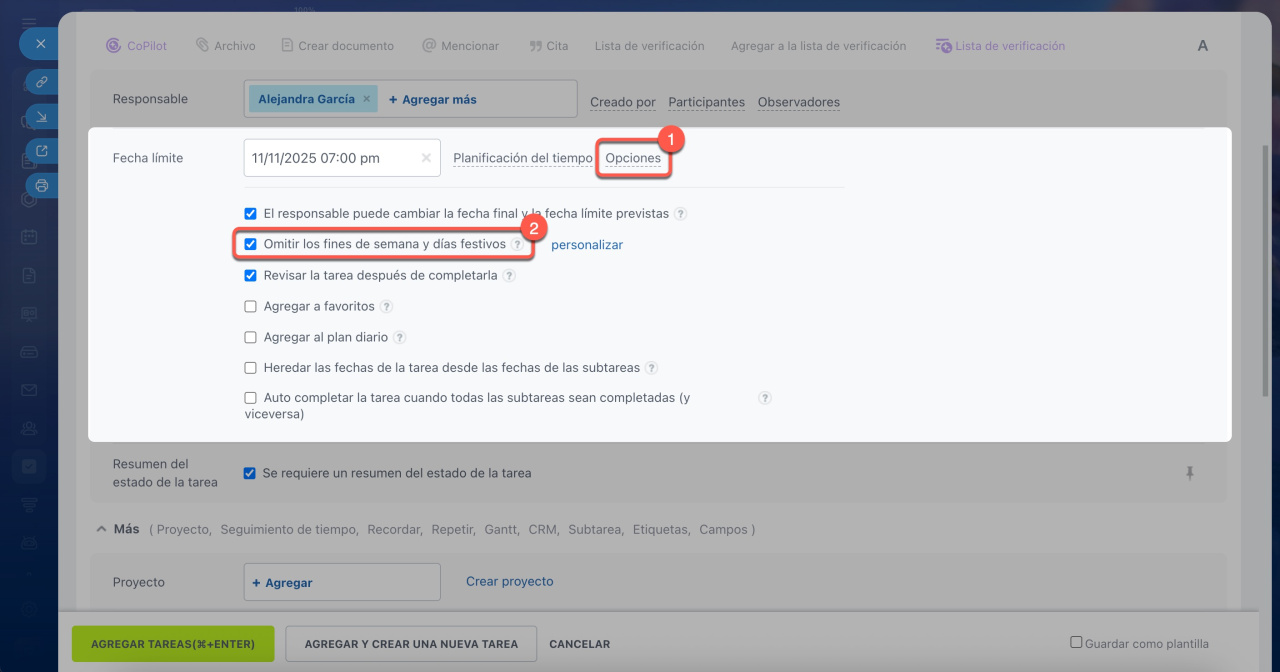Image resolution: width=1280 pixels, height=672 pixels.
Task: Enable the Agregar a favoritos checkbox
Action: click(x=251, y=306)
